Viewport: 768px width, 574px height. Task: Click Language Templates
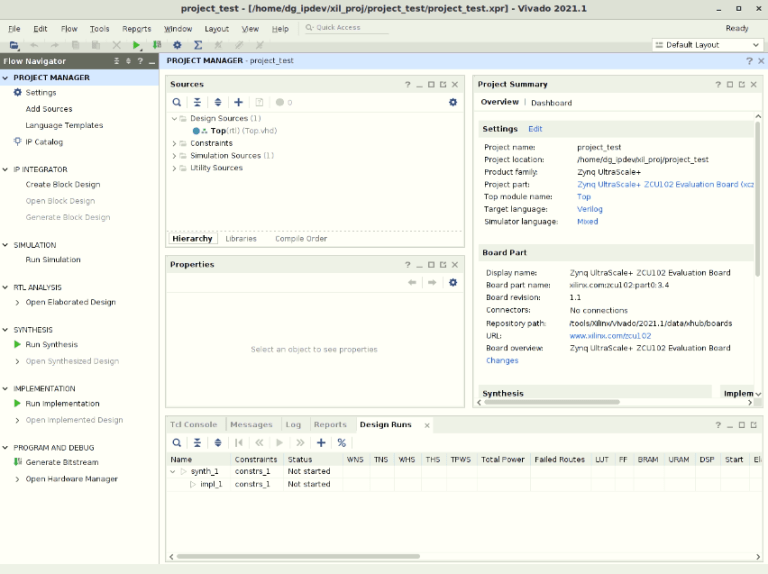[64, 125]
